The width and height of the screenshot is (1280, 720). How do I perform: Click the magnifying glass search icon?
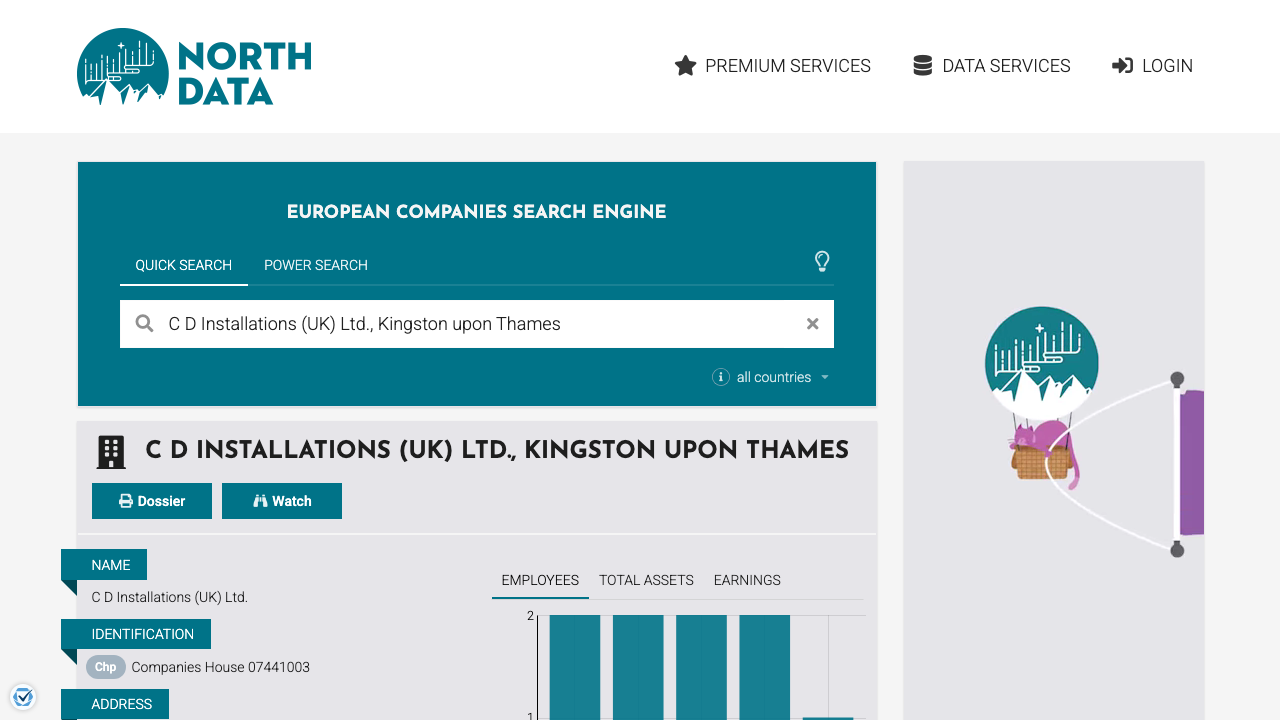click(145, 324)
